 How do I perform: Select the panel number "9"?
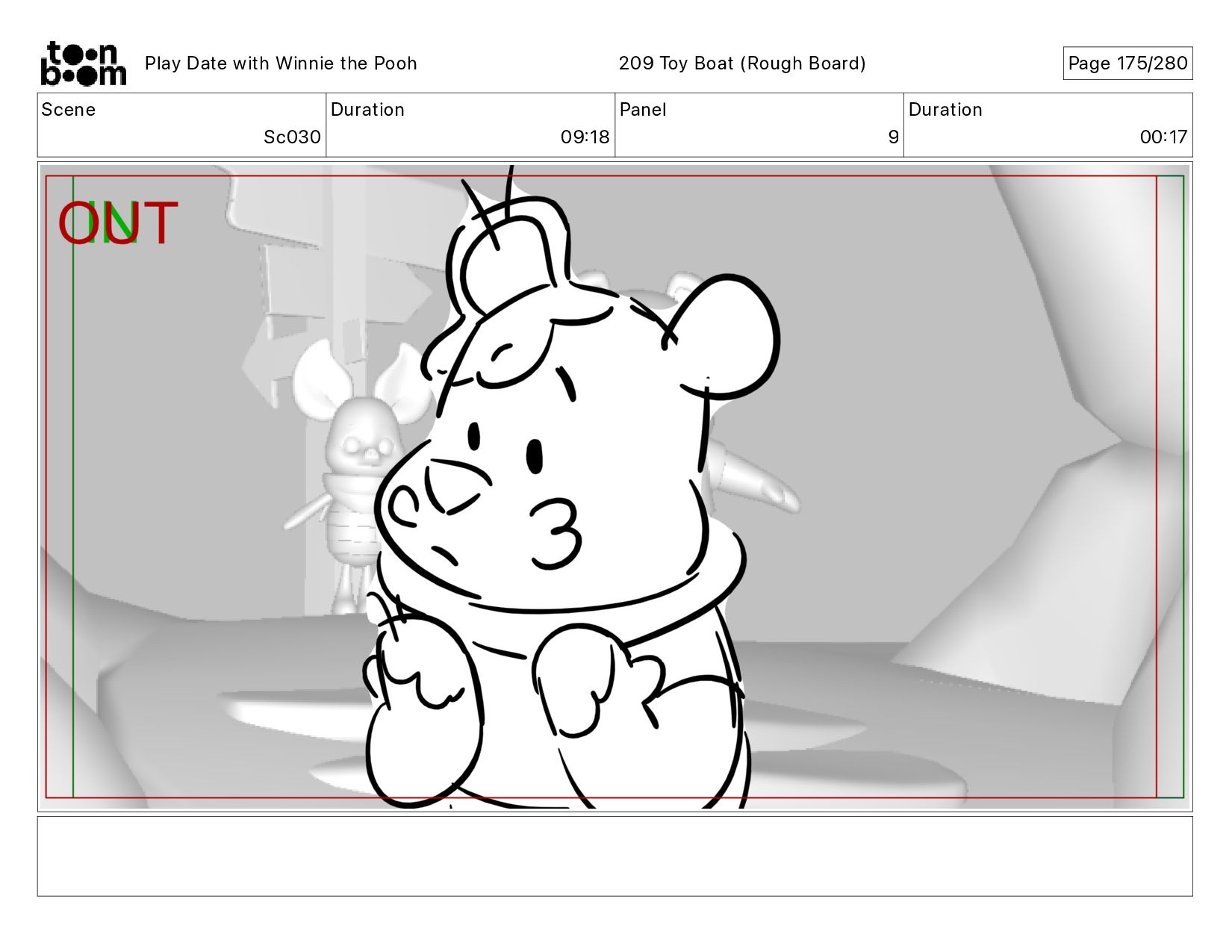coord(893,137)
